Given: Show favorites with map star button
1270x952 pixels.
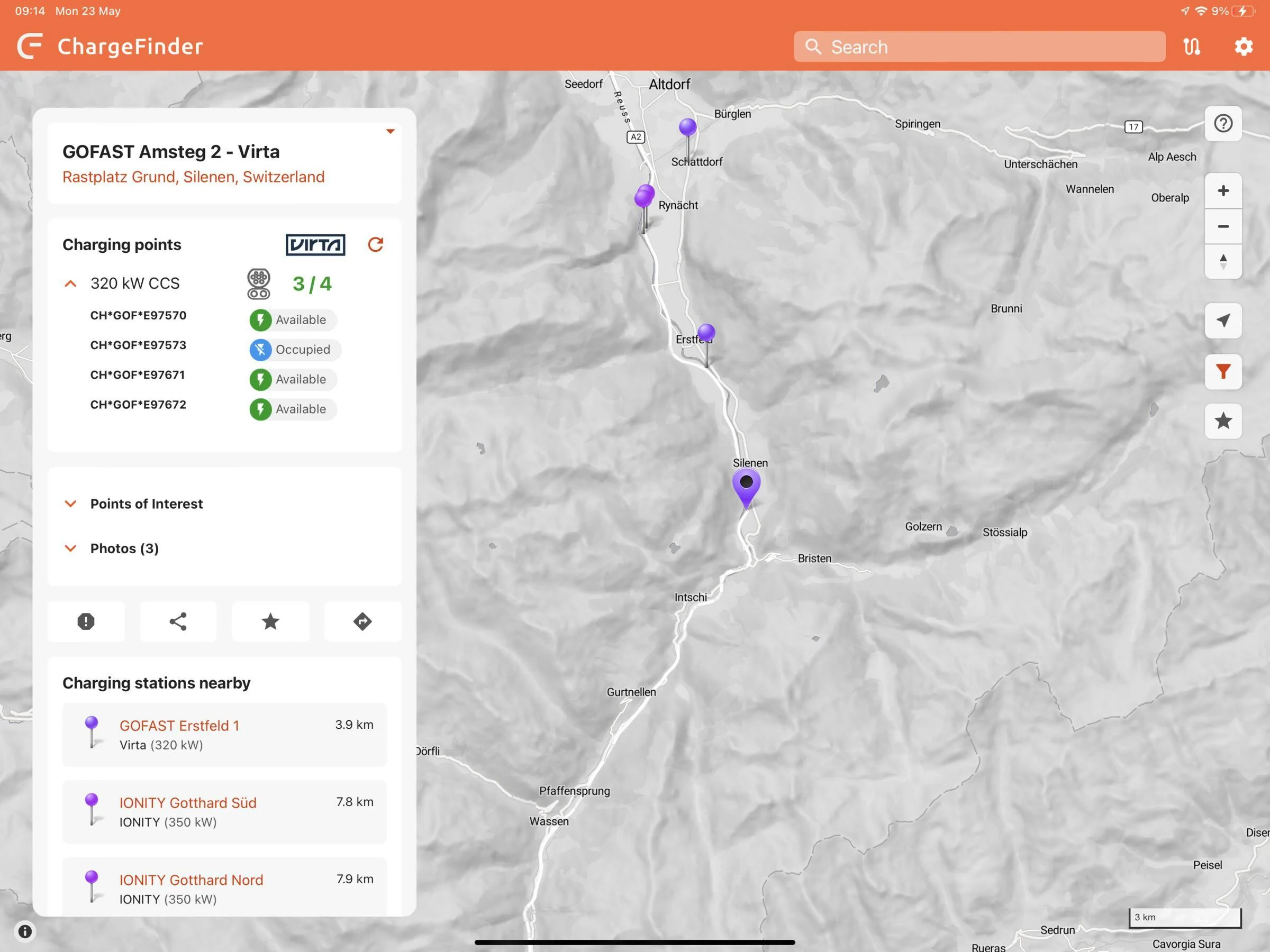Looking at the screenshot, I should pyautogui.click(x=1223, y=420).
